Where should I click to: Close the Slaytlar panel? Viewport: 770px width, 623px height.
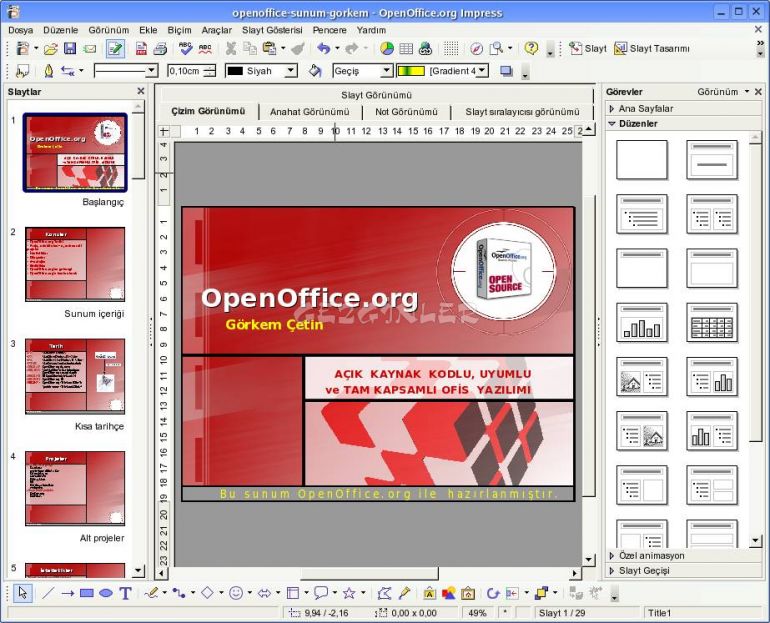[x=141, y=91]
